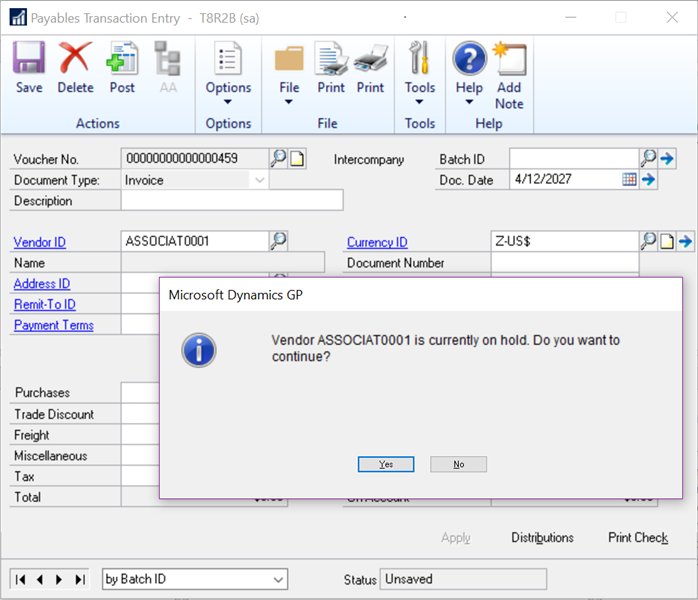
Task: Click Batch ID expansion arrow
Action: point(668,158)
